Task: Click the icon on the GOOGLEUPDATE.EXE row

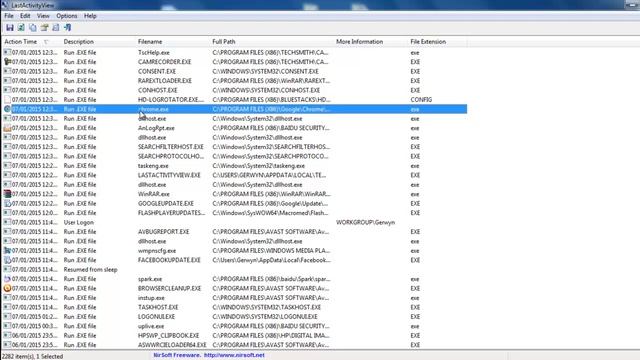Action: pyautogui.click(x=7, y=203)
